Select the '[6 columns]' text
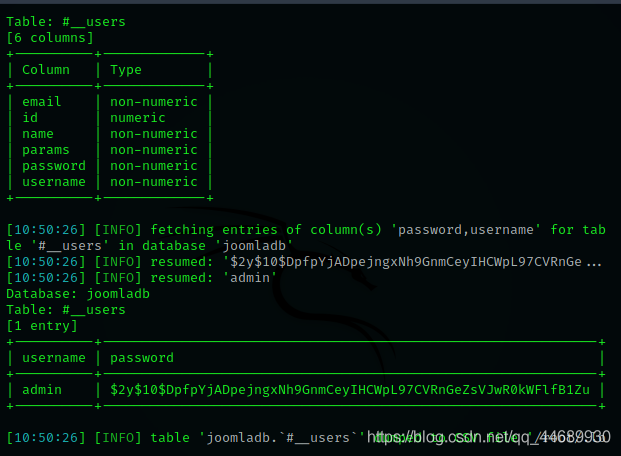This screenshot has width=621, height=456. [50, 38]
